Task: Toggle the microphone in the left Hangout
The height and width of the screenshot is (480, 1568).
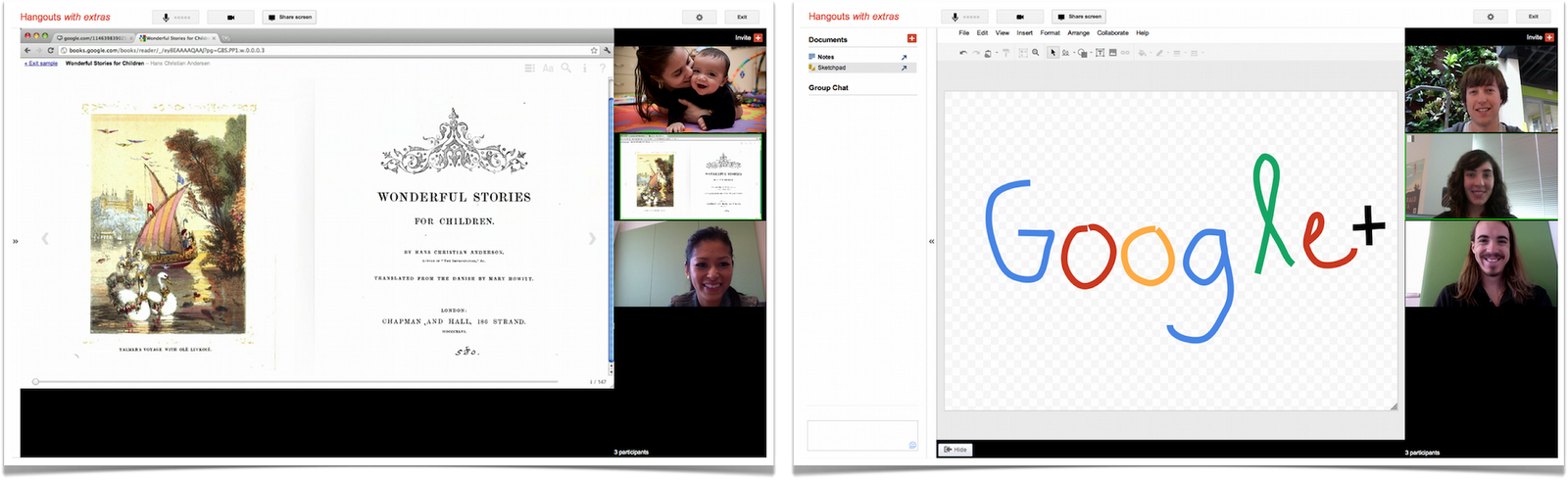Action: pos(175,17)
